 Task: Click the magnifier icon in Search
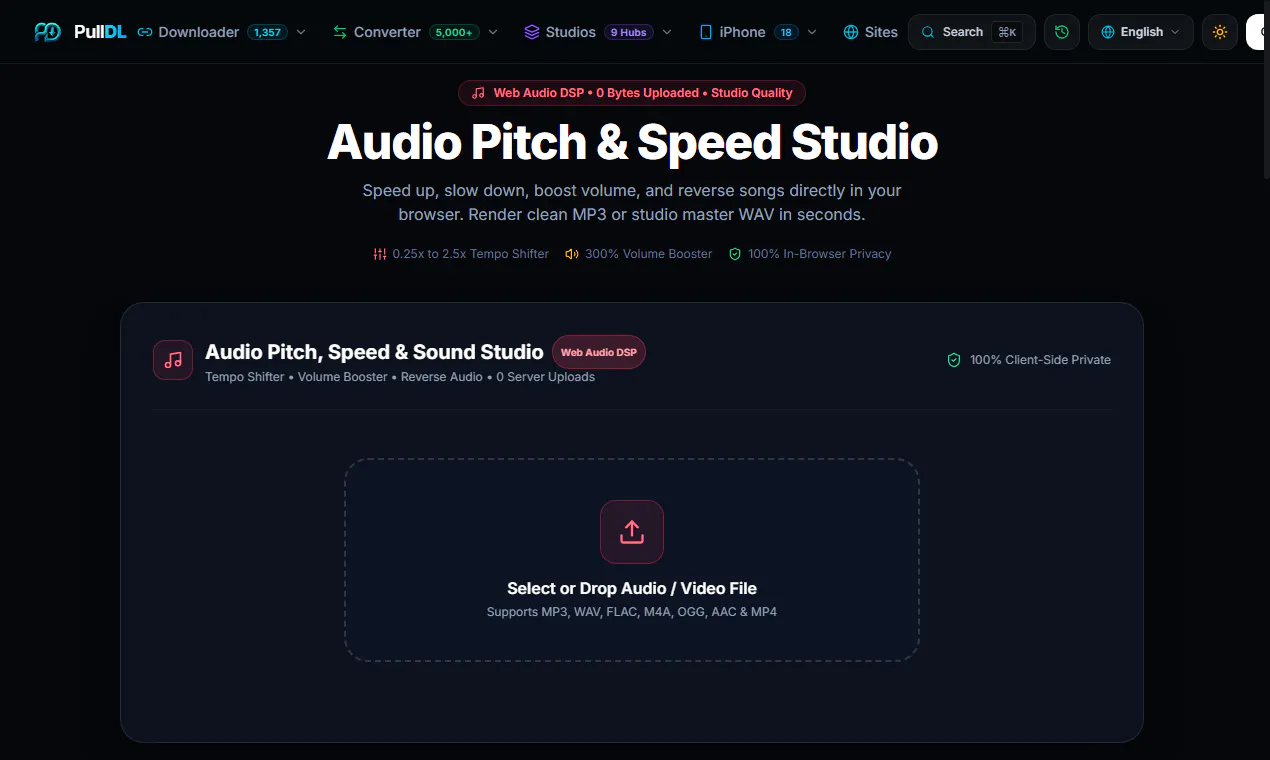coord(928,32)
